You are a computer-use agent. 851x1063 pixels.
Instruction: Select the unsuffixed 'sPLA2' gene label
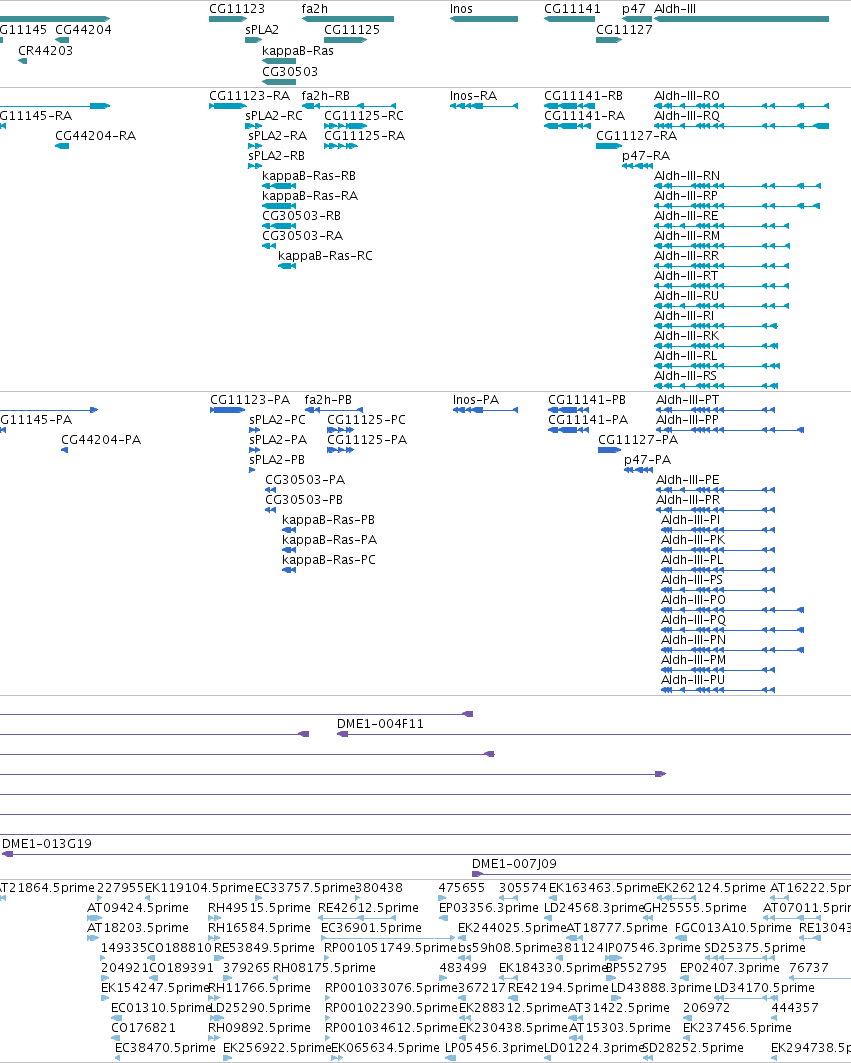pos(262,30)
